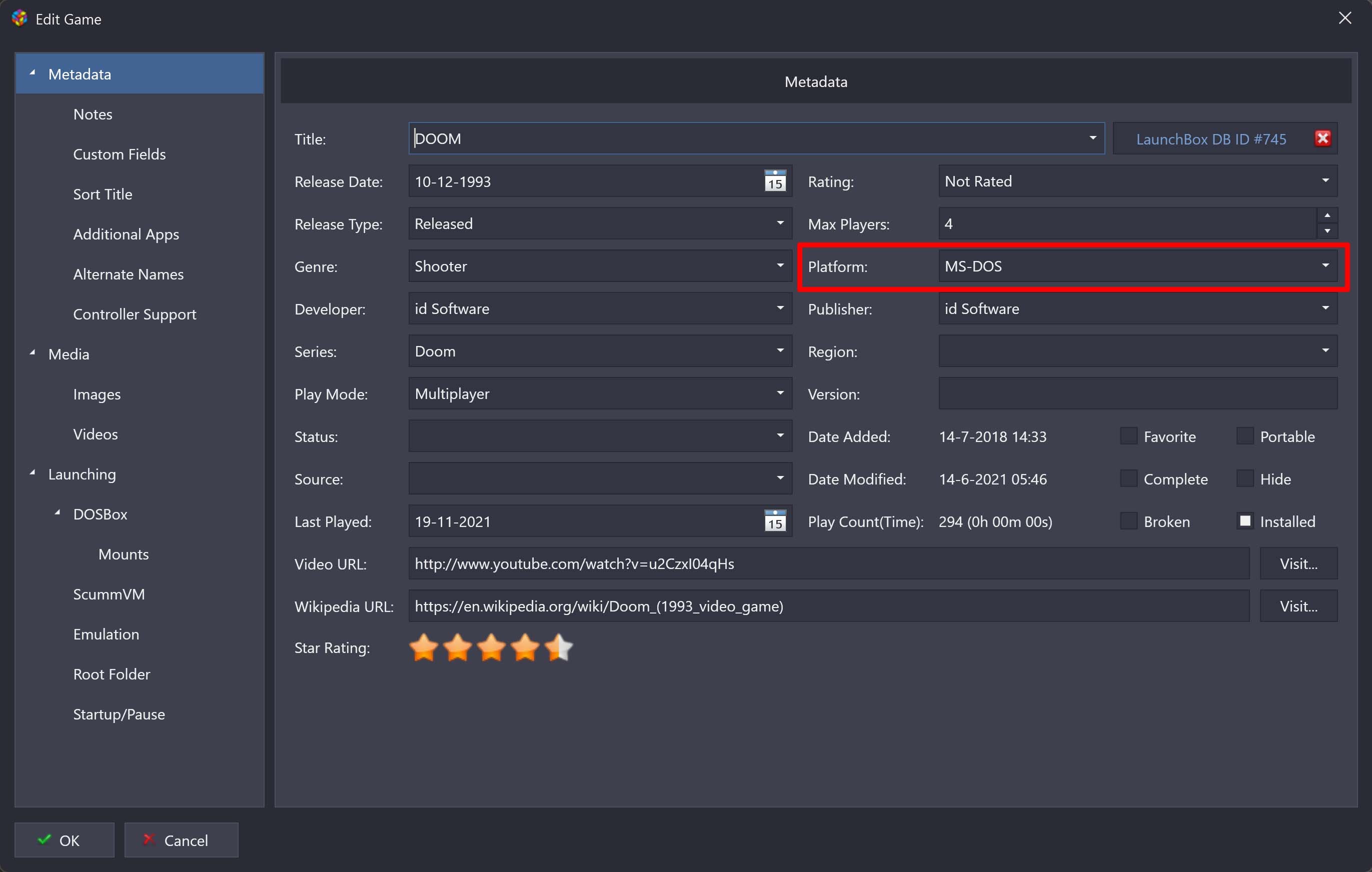Click the Version text field

(x=1138, y=393)
